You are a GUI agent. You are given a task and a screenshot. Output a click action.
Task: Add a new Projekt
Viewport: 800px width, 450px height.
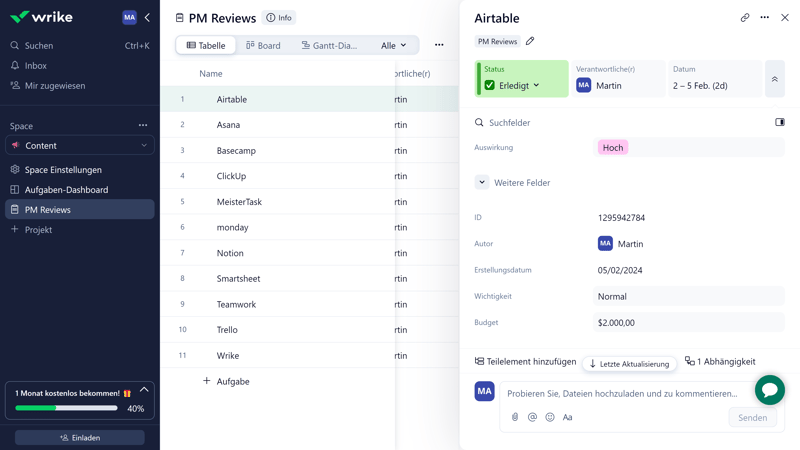click(x=32, y=230)
